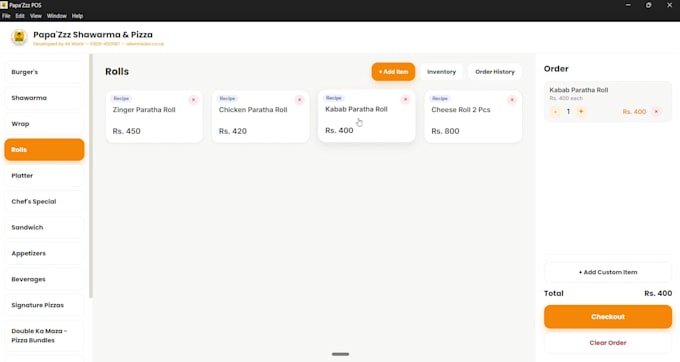The image size is (680, 362).
Task: Click the Recipe tag on Cheese Roll 2 Pcs
Action: coord(440,99)
